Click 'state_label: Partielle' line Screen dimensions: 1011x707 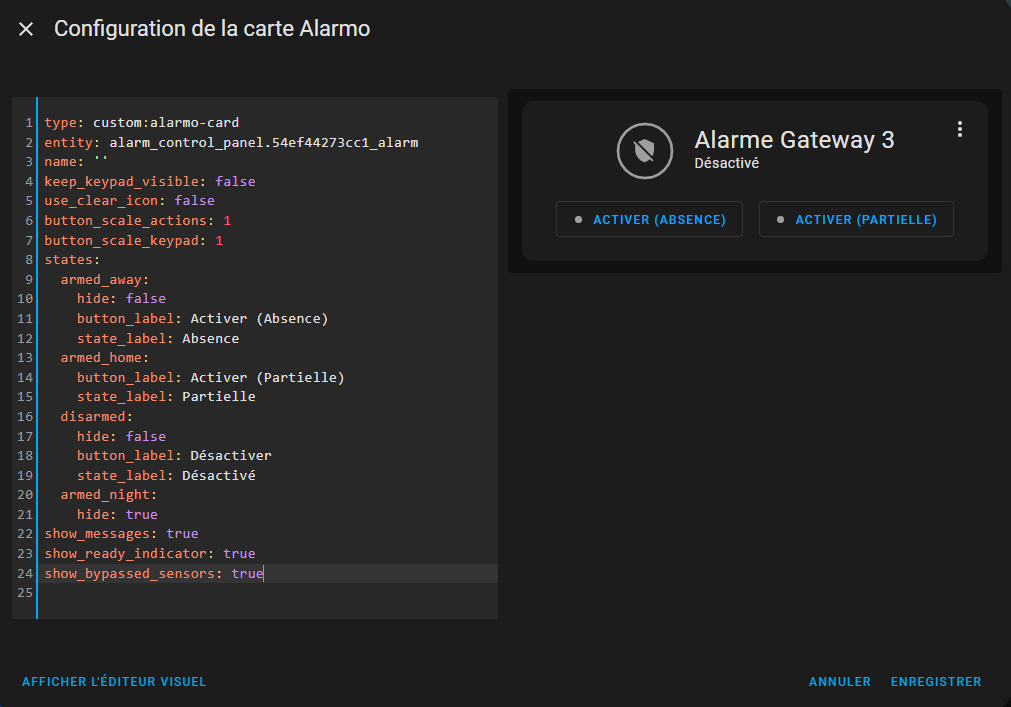pos(166,396)
